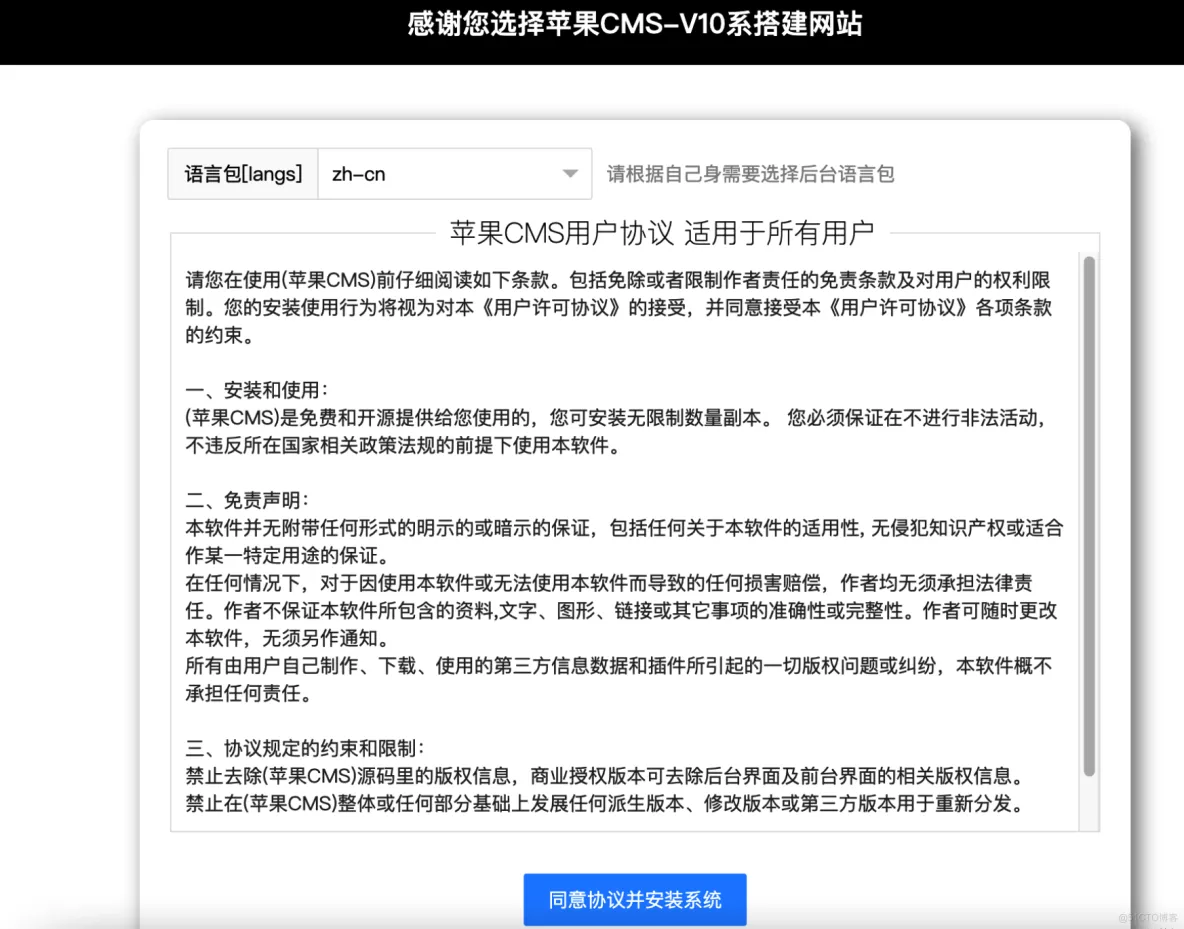The width and height of the screenshot is (1184, 929).
Task: Click the line starting 本软件并无附带任何形式
Action: [x=624, y=528]
